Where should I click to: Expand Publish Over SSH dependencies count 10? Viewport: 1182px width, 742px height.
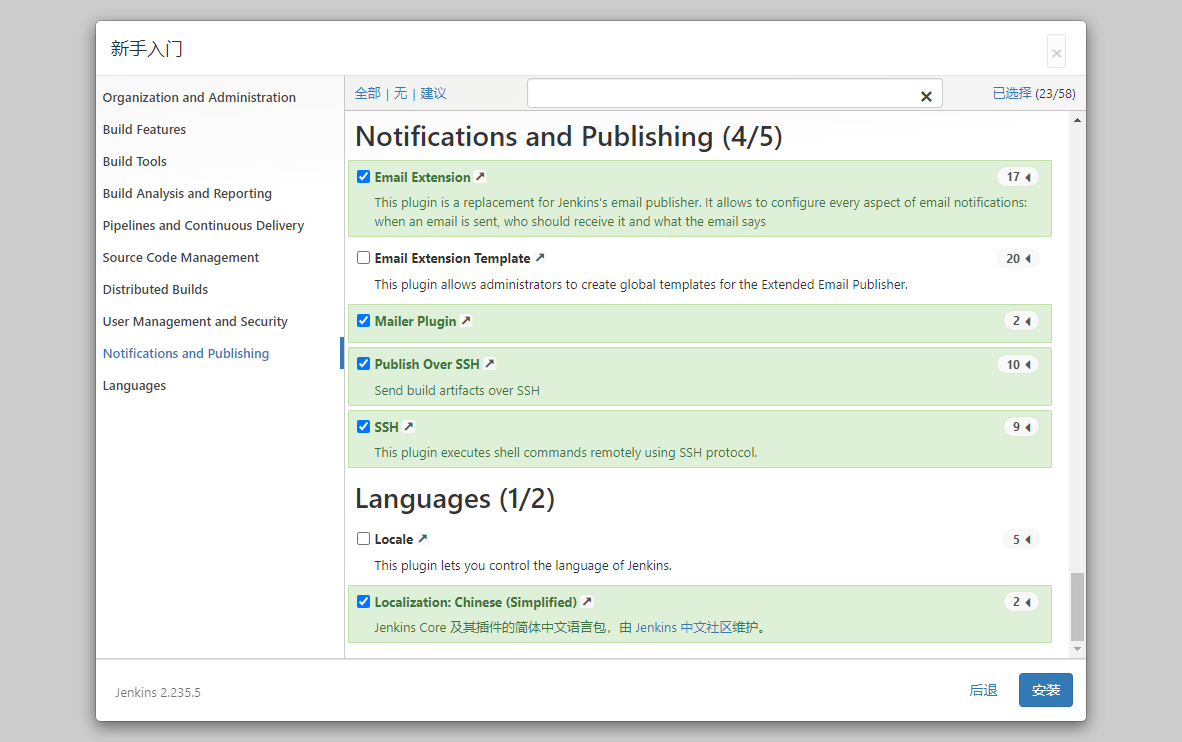[1018, 364]
